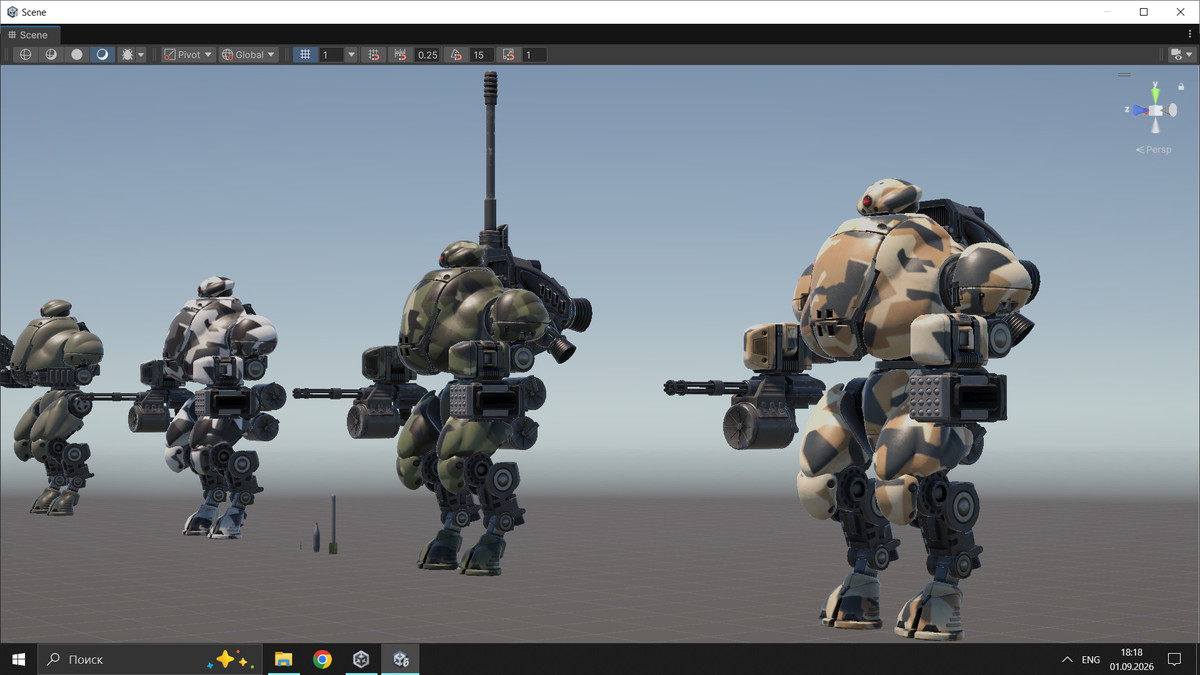Open Unity Hub from the taskbar
1200x675 pixels.
point(361,659)
